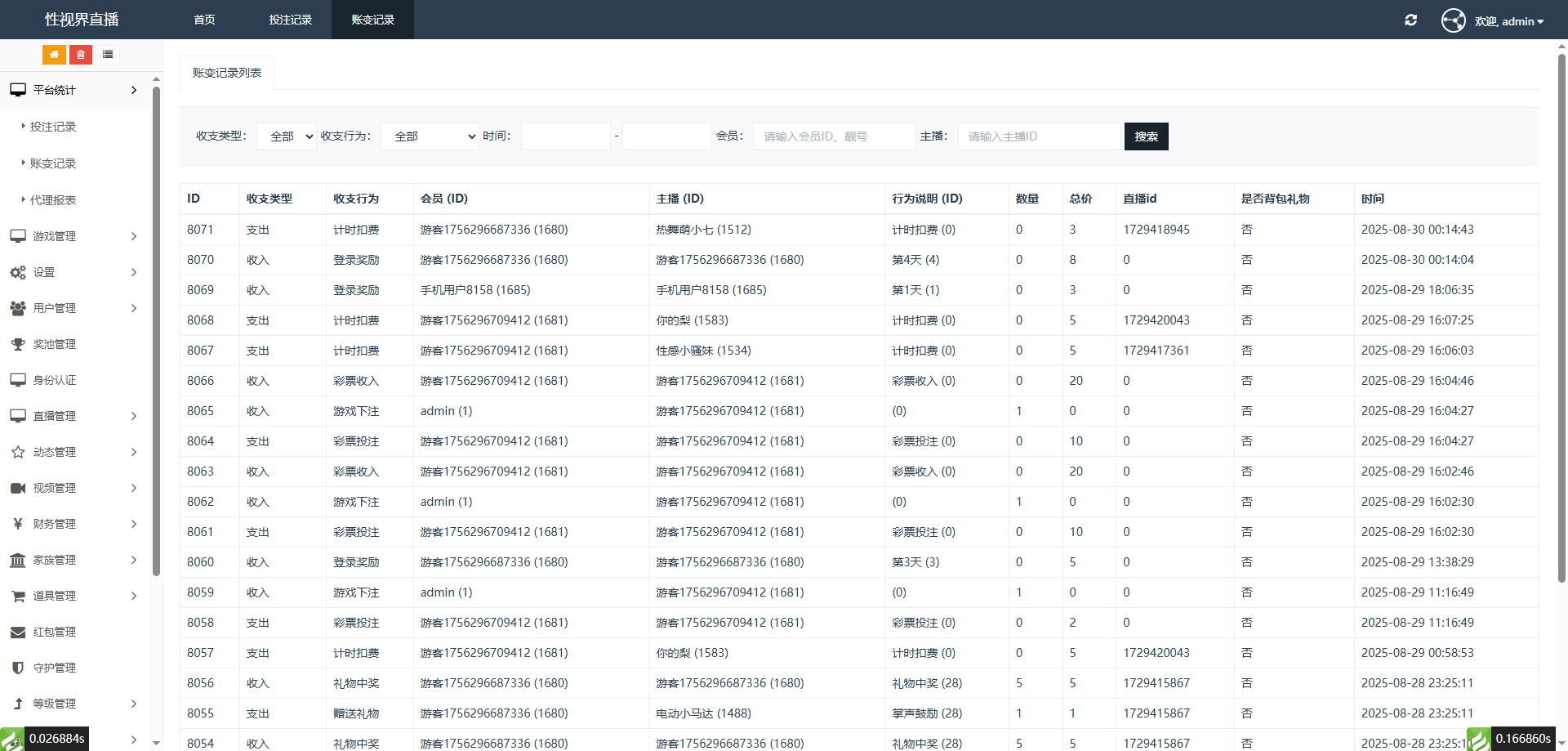The image size is (1568, 751).
Task: Collapse the 平台统计 sidebar section
Action: click(x=73, y=90)
